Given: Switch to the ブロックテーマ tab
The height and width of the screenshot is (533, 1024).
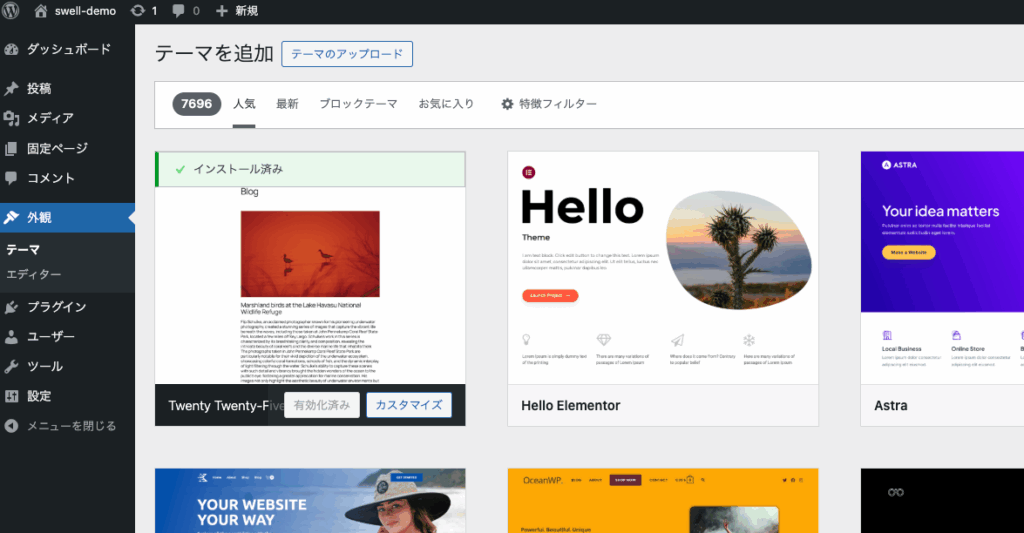Looking at the screenshot, I should [358, 104].
